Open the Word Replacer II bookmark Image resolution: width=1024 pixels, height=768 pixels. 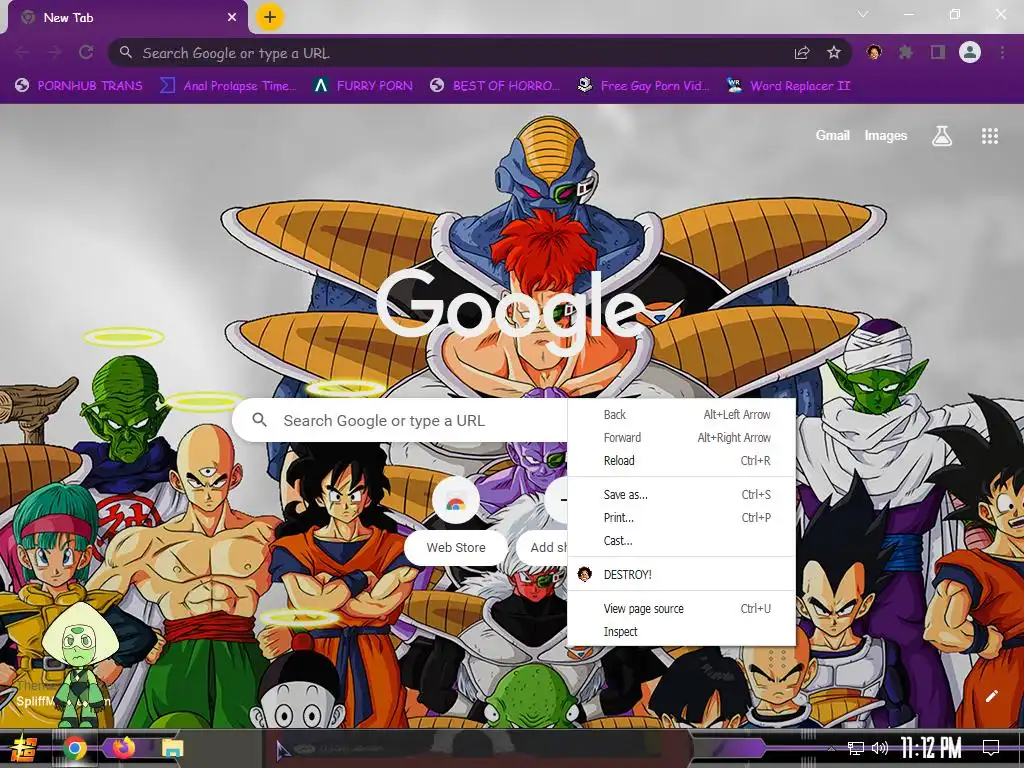tap(788, 86)
